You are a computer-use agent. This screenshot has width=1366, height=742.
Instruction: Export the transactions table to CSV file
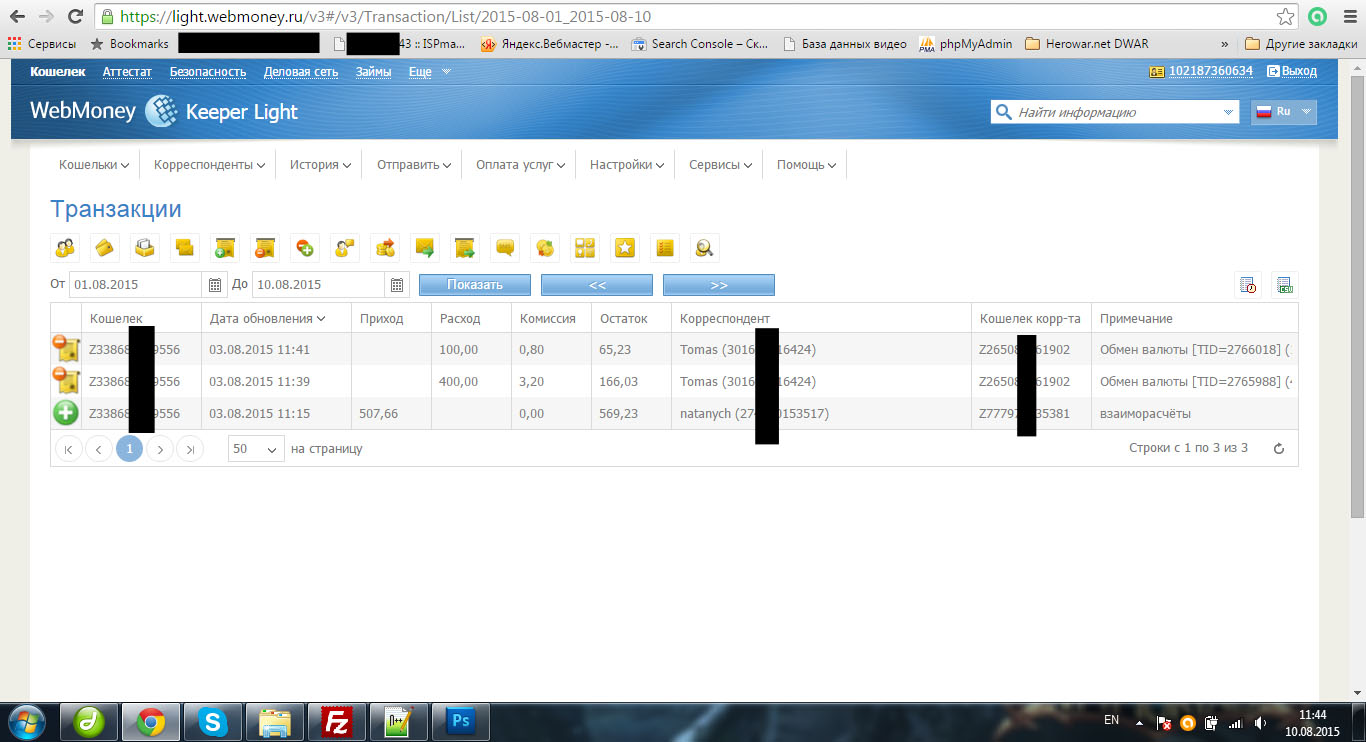[x=1285, y=285]
